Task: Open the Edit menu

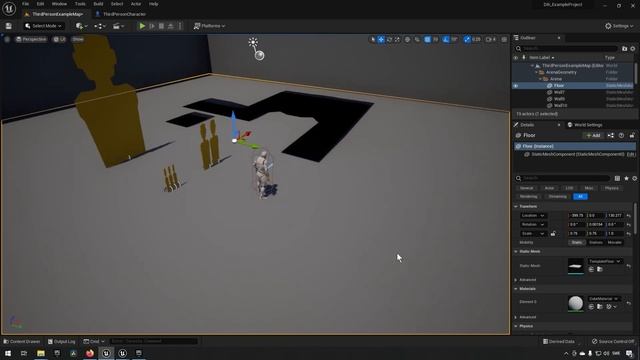Action: tap(40, 4)
